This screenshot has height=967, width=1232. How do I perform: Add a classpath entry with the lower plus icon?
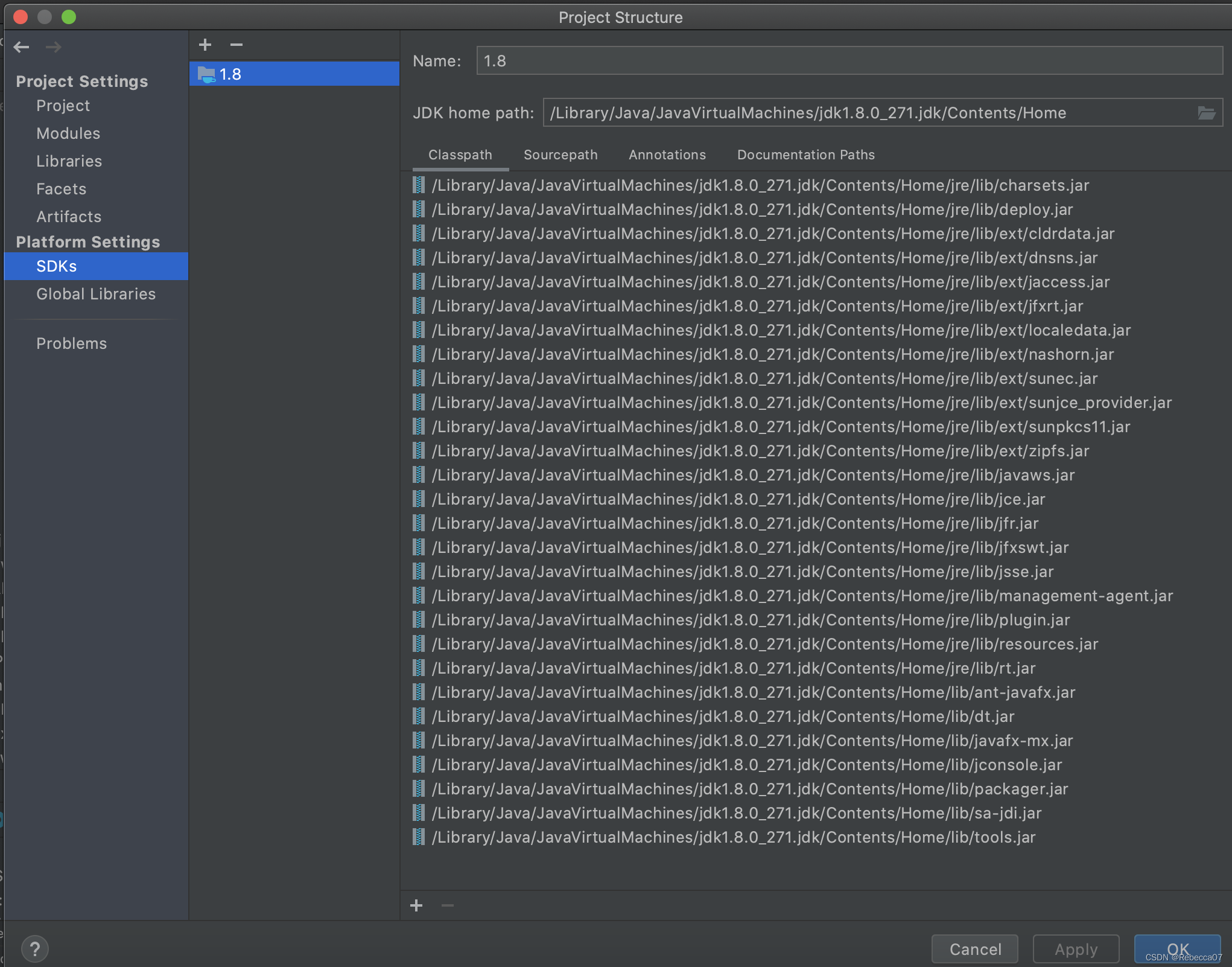click(416, 905)
